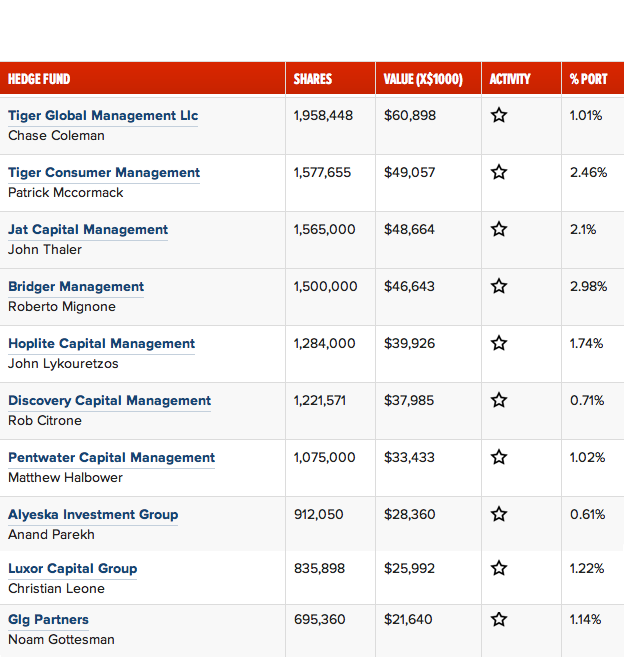Click the value cell $28,360

point(409,514)
